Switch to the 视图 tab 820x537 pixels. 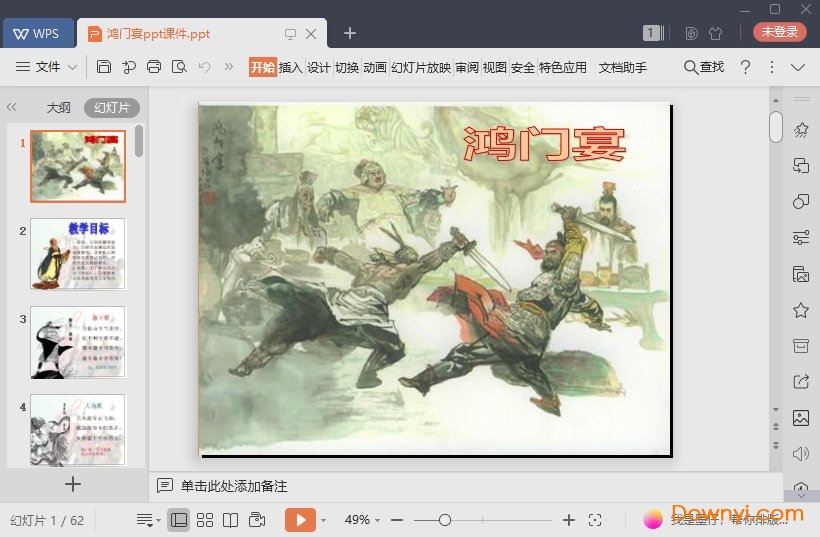pyautogui.click(x=495, y=67)
